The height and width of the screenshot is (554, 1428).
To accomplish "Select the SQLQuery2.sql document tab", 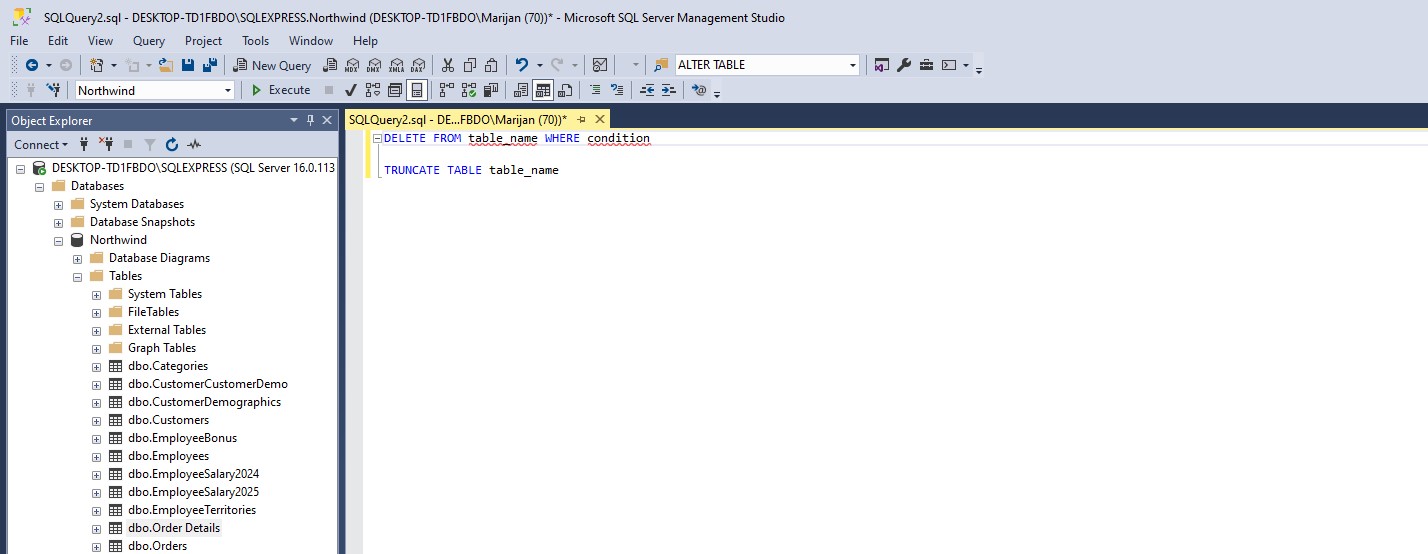I will (x=458, y=119).
